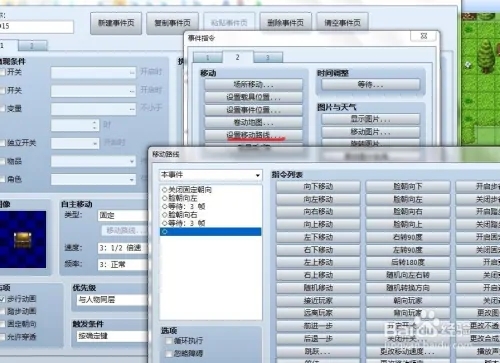Select event page tab 1
The height and width of the screenshot is (363, 500).
(7, 46)
